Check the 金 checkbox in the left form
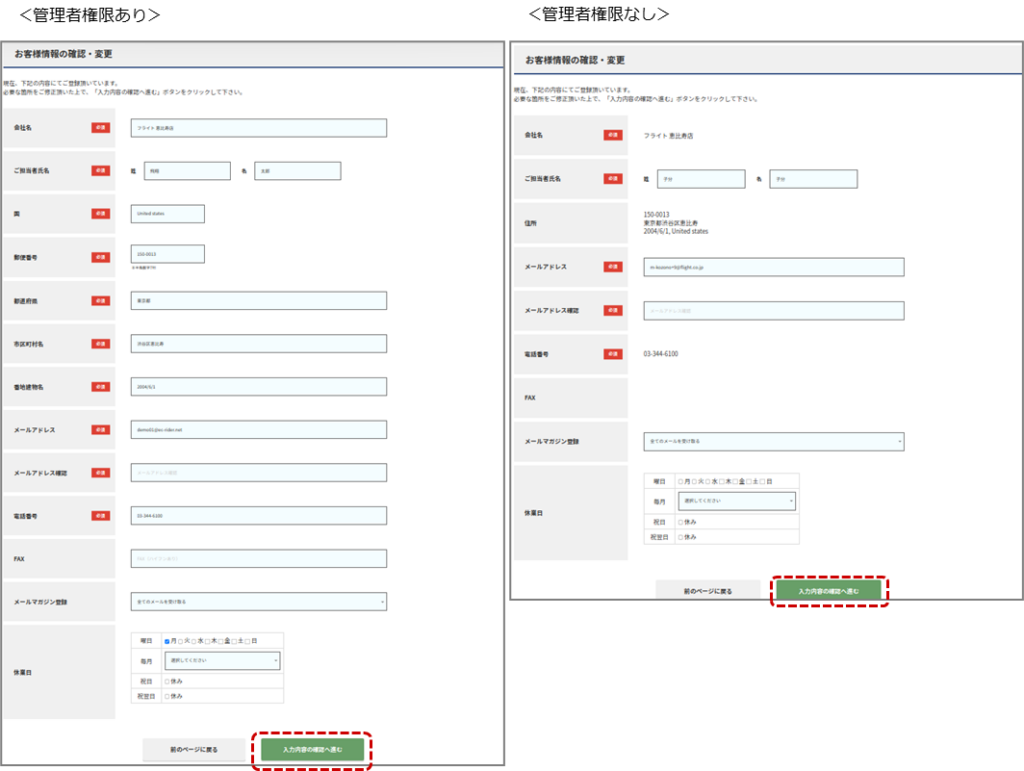This screenshot has height=771, width=1024. (x=220, y=641)
